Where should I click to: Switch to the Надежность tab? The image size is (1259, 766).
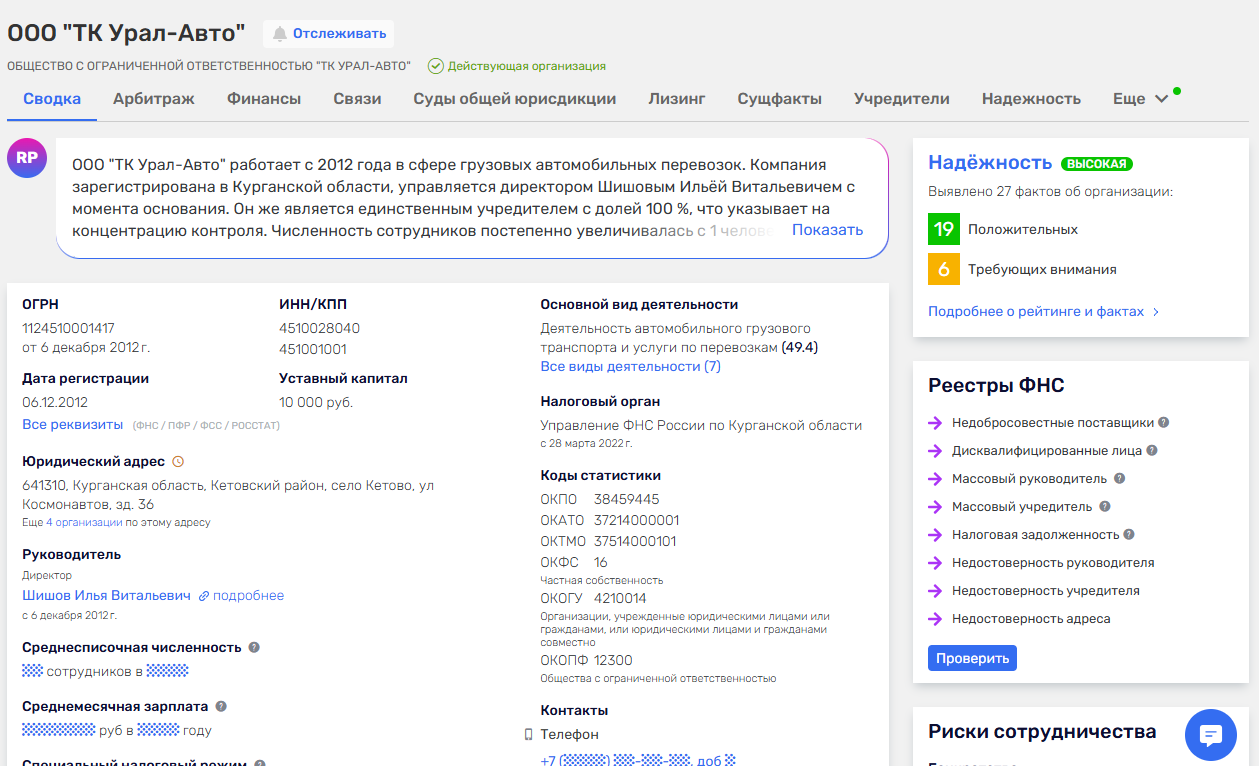[x=1031, y=99]
